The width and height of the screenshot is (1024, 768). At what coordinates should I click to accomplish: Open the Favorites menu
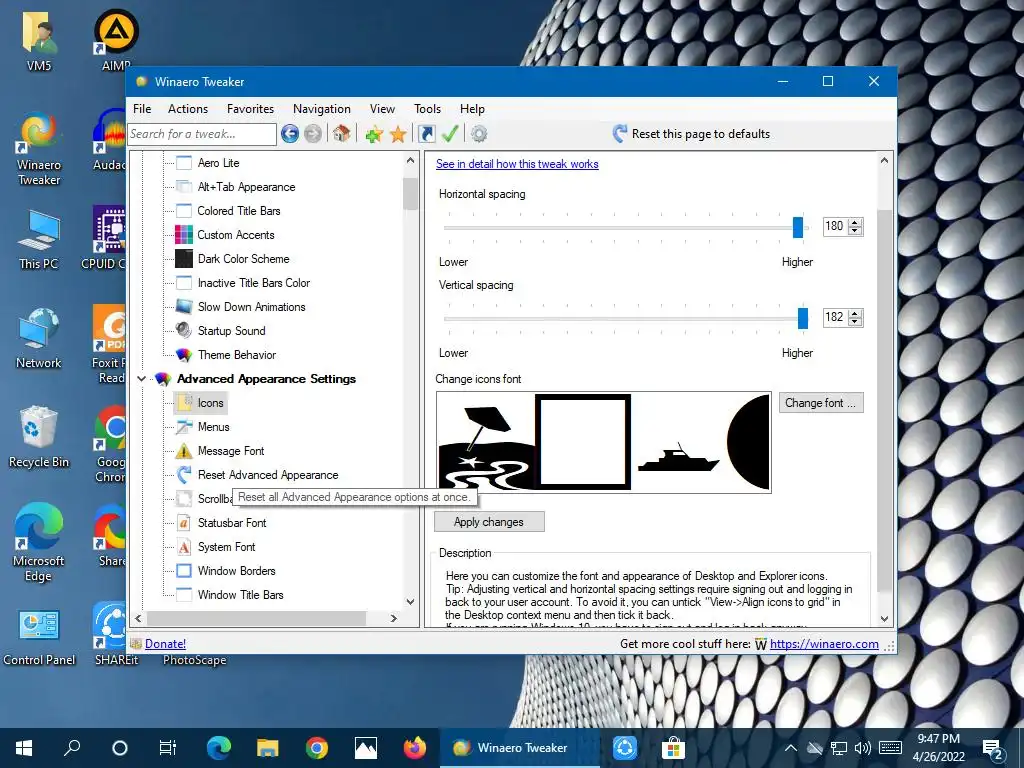pos(250,109)
